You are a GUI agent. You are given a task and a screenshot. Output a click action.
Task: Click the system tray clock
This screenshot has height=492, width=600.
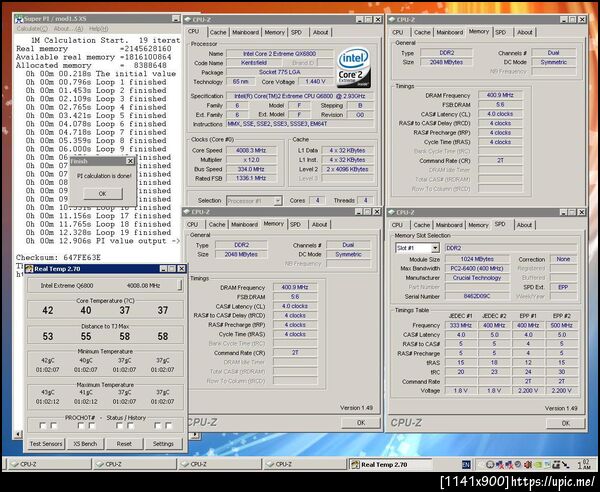tap(584, 464)
